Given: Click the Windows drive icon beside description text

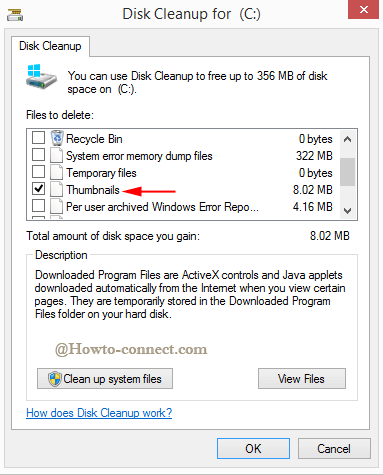Looking at the screenshot, I should tap(41, 77).
